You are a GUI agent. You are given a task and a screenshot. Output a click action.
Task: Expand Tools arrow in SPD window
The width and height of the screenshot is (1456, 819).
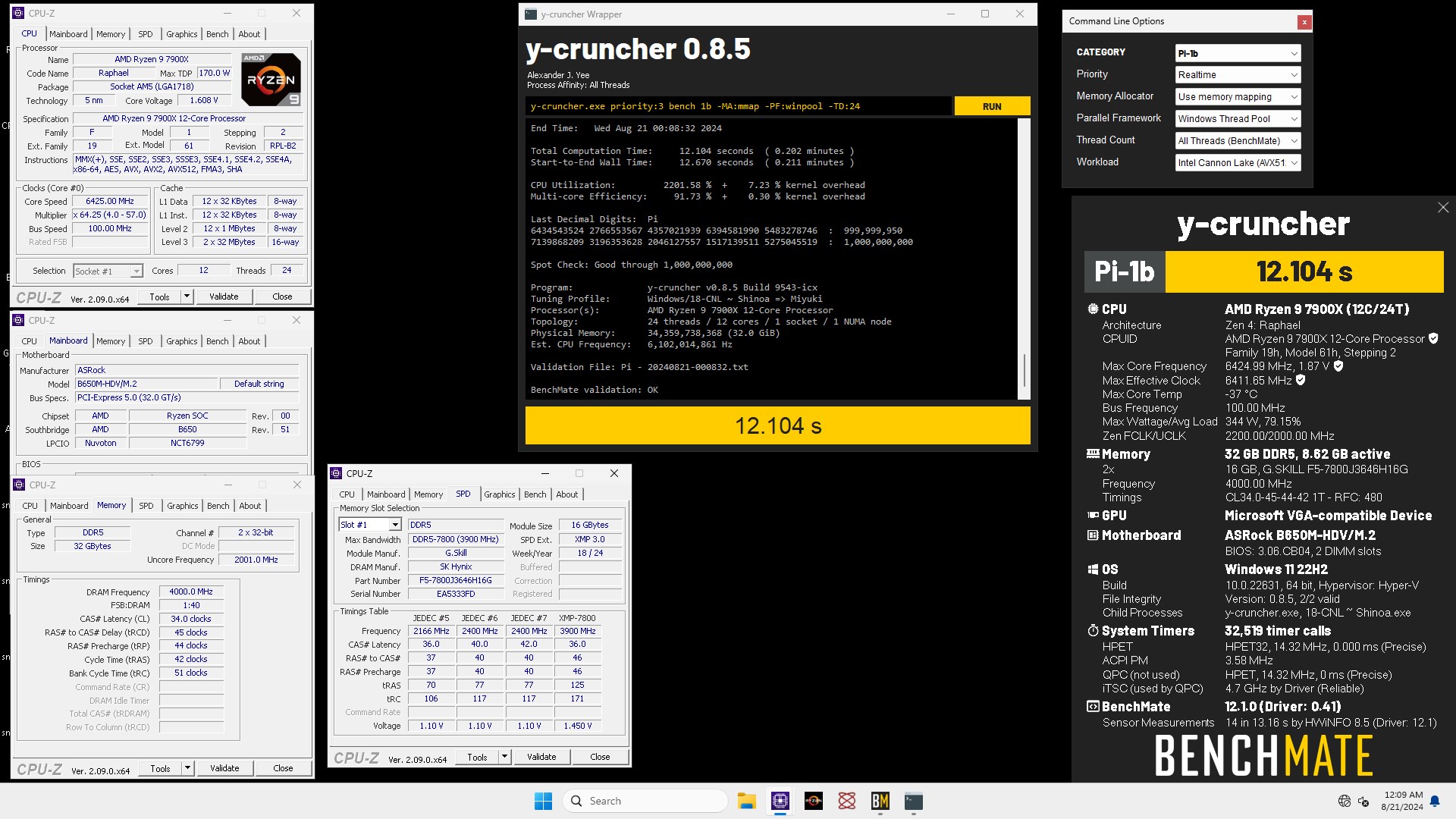tap(504, 757)
